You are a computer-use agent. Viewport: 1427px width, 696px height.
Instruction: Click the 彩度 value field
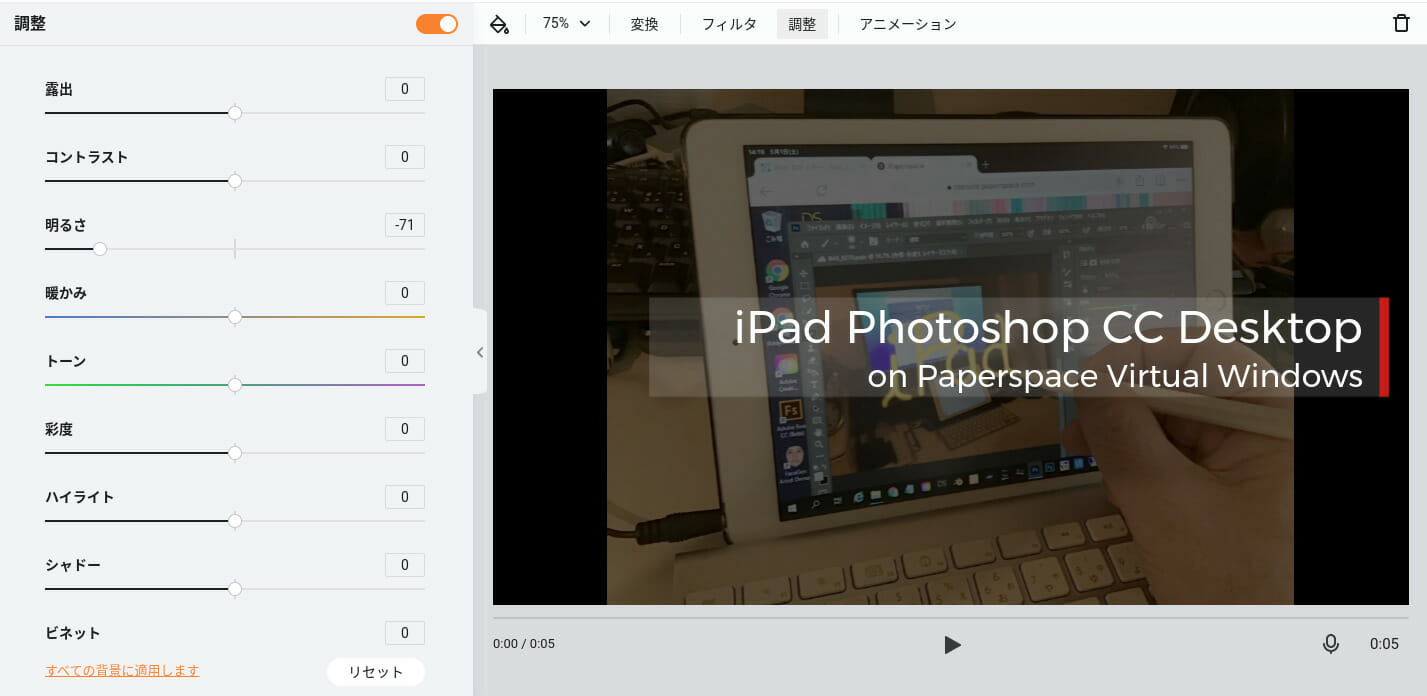point(405,429)
